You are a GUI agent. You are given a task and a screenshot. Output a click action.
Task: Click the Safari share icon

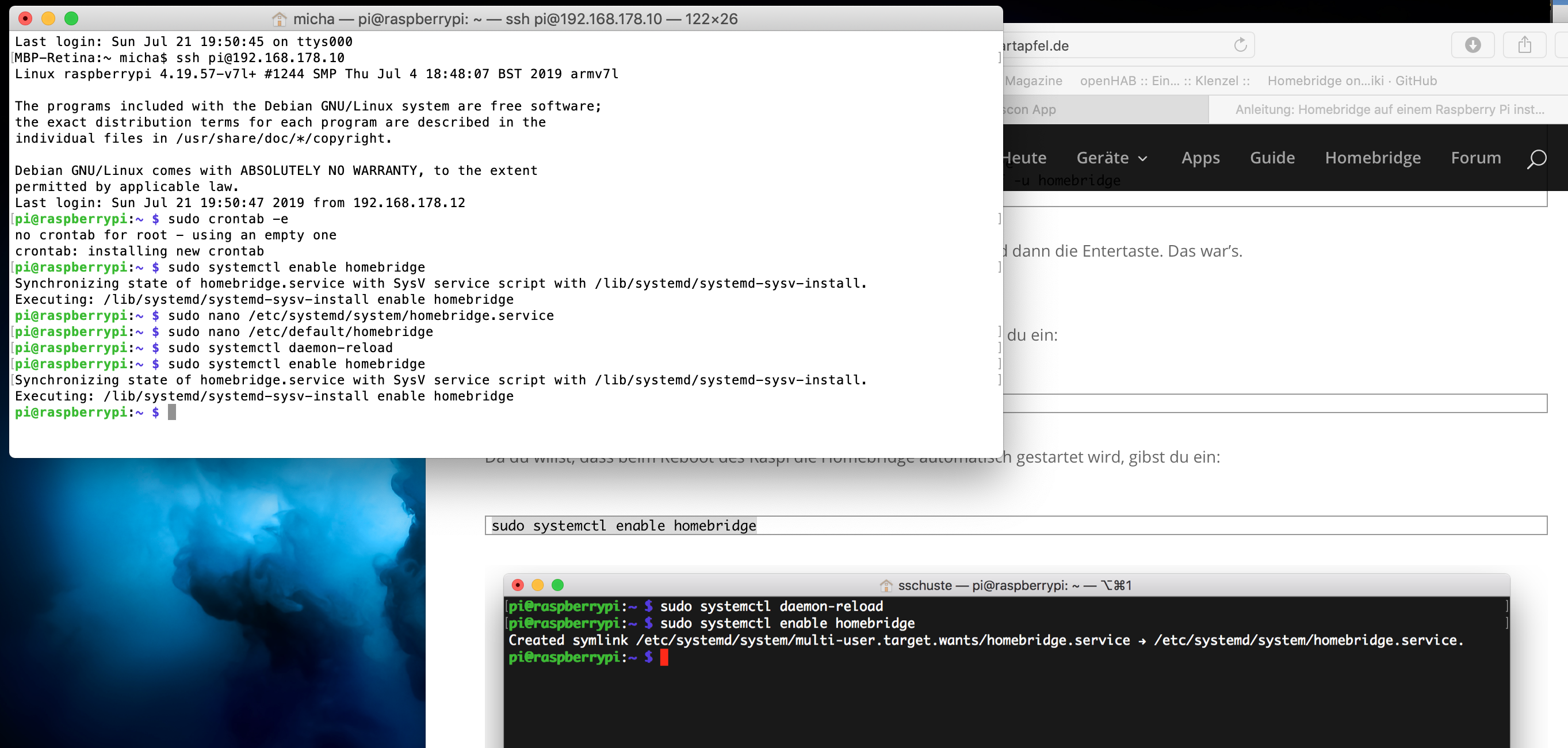click(1524, 45)
